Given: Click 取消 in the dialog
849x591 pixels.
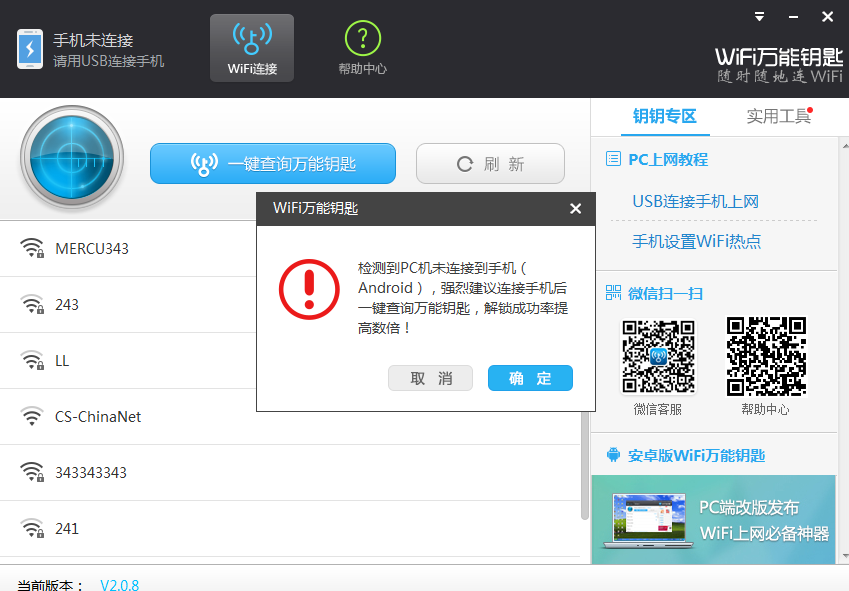Looking at the screenshot, I should pos(430,378).
